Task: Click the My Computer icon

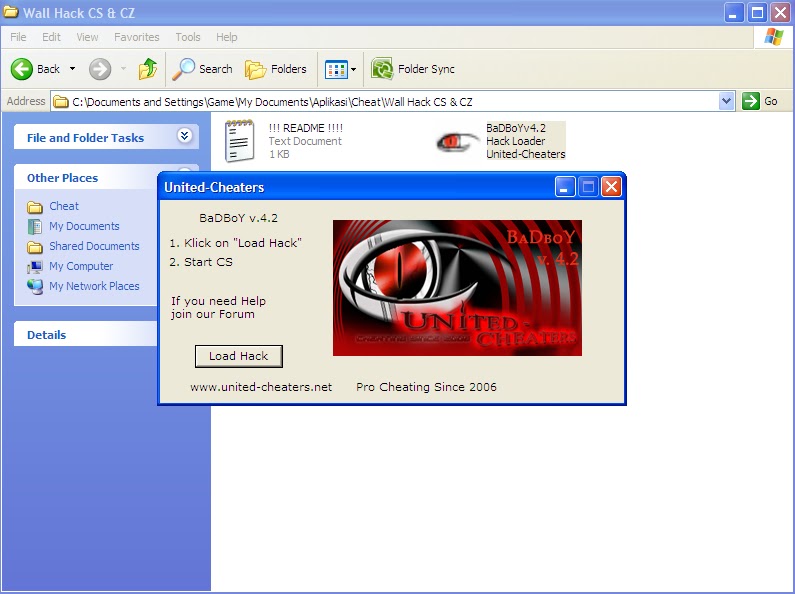Action: (34, 267)
